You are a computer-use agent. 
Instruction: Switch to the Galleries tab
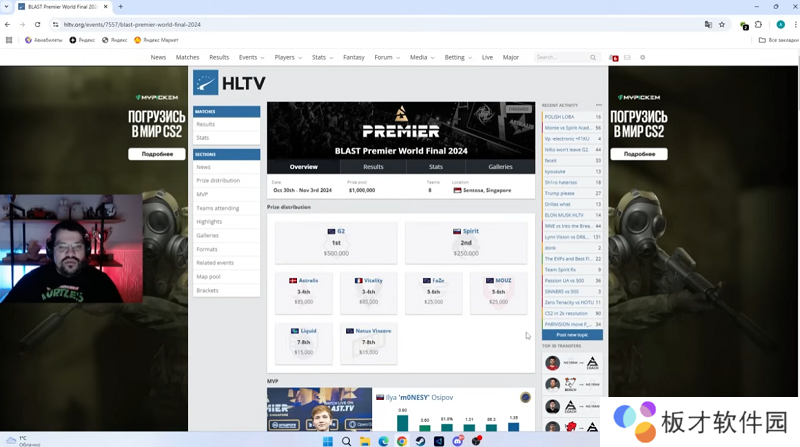coord(500,167)
